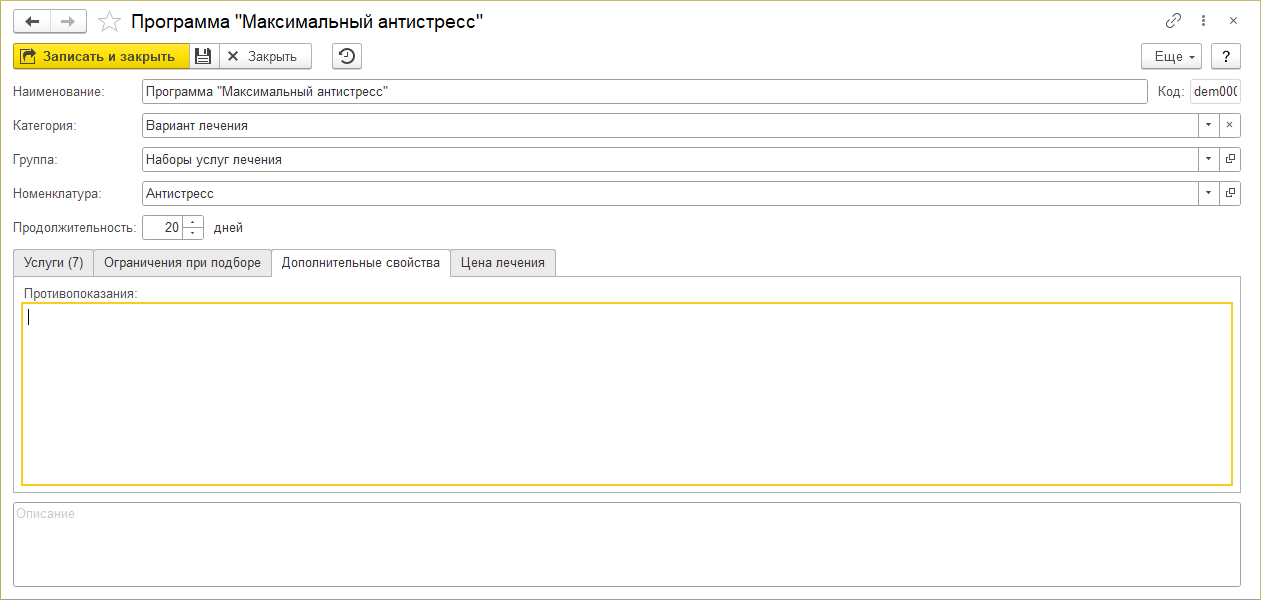Save using the floppy disk icon

coord(203,56)
